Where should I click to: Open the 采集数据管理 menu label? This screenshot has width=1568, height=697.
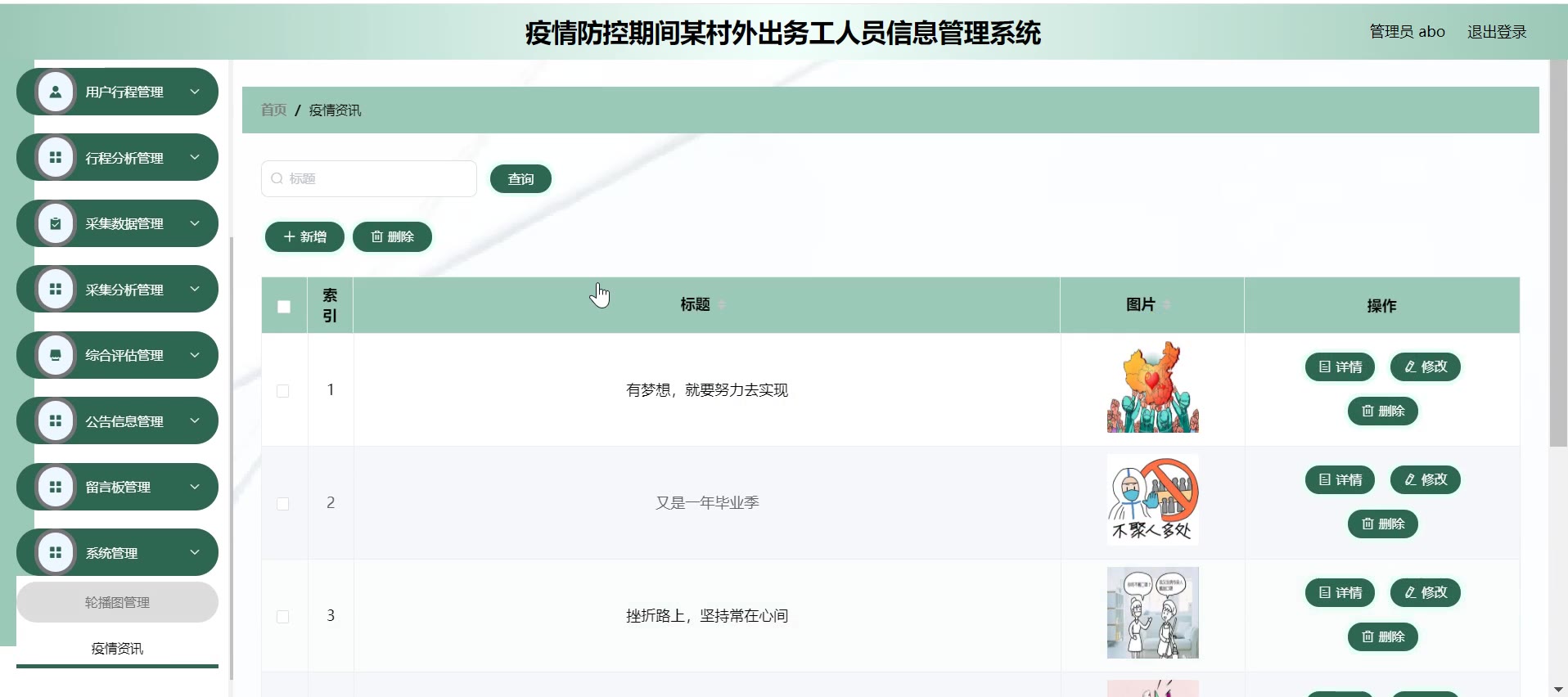coord(124,224)
